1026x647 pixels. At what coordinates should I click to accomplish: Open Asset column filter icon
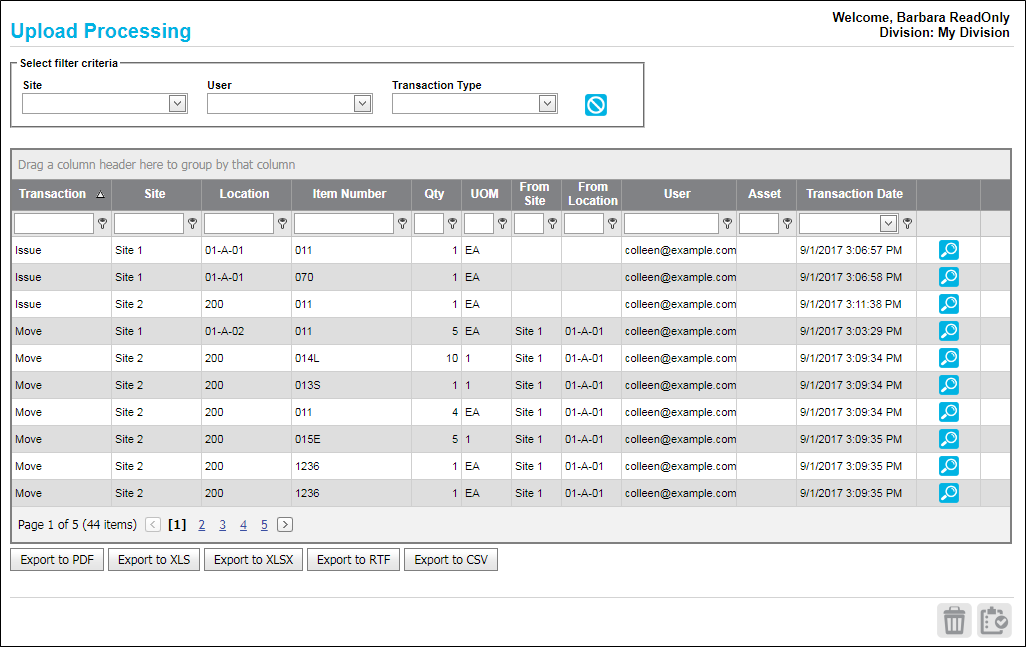click(787, 224)
